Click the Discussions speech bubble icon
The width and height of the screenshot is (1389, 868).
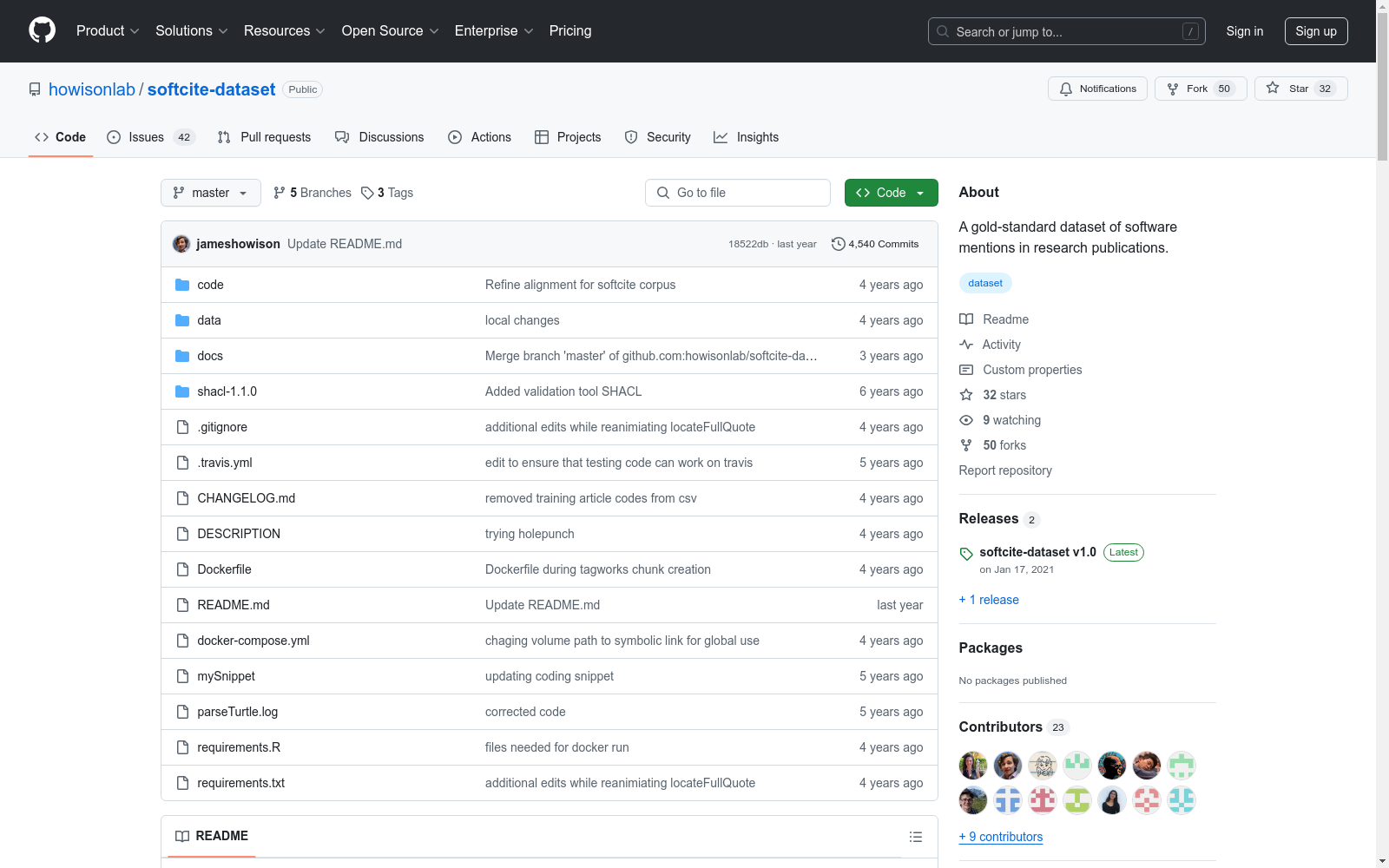click(x=342, y=137)
